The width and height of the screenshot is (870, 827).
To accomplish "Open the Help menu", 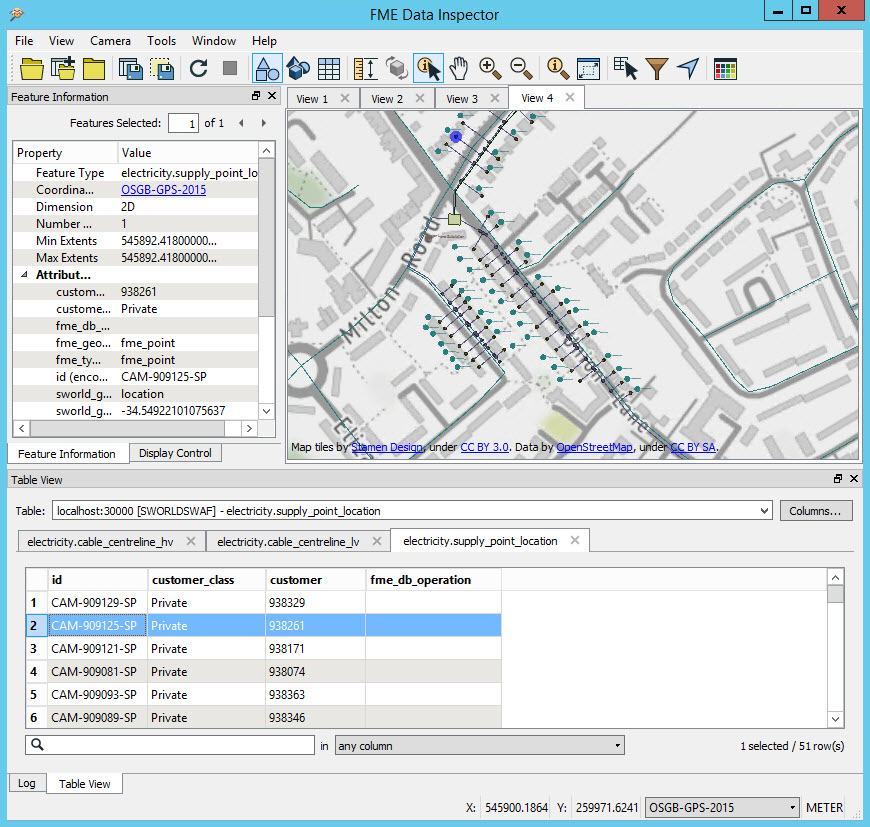I will (264, 40).
